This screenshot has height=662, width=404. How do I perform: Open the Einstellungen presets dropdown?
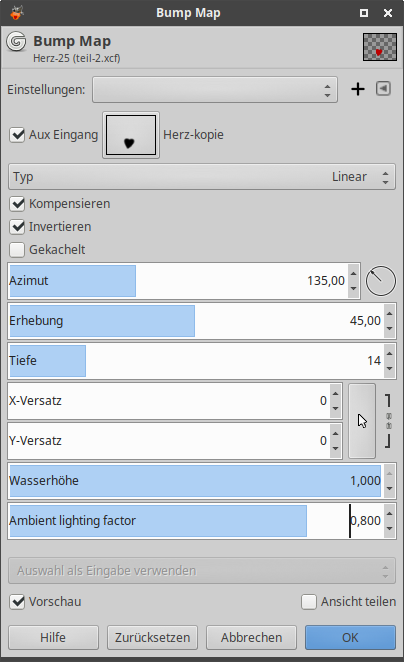click(x=215, y=90)
